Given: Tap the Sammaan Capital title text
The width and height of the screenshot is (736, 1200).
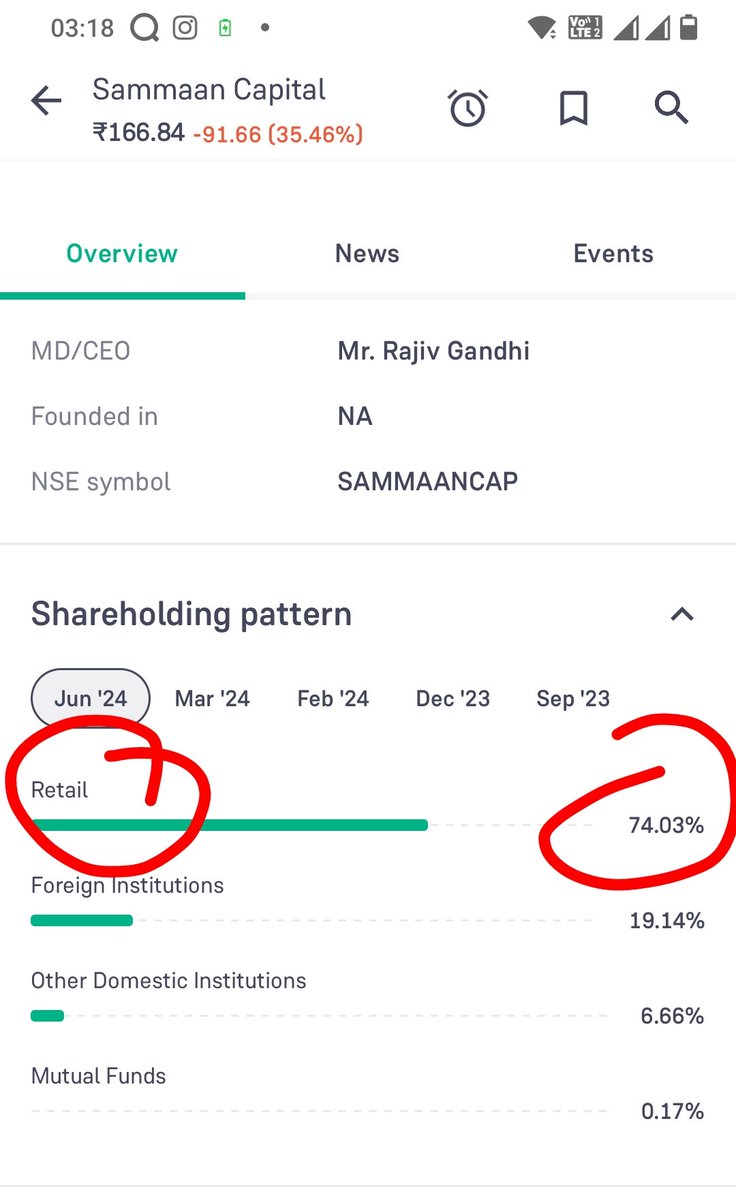Looking at the screenshot, I should (x=209, y=89).
